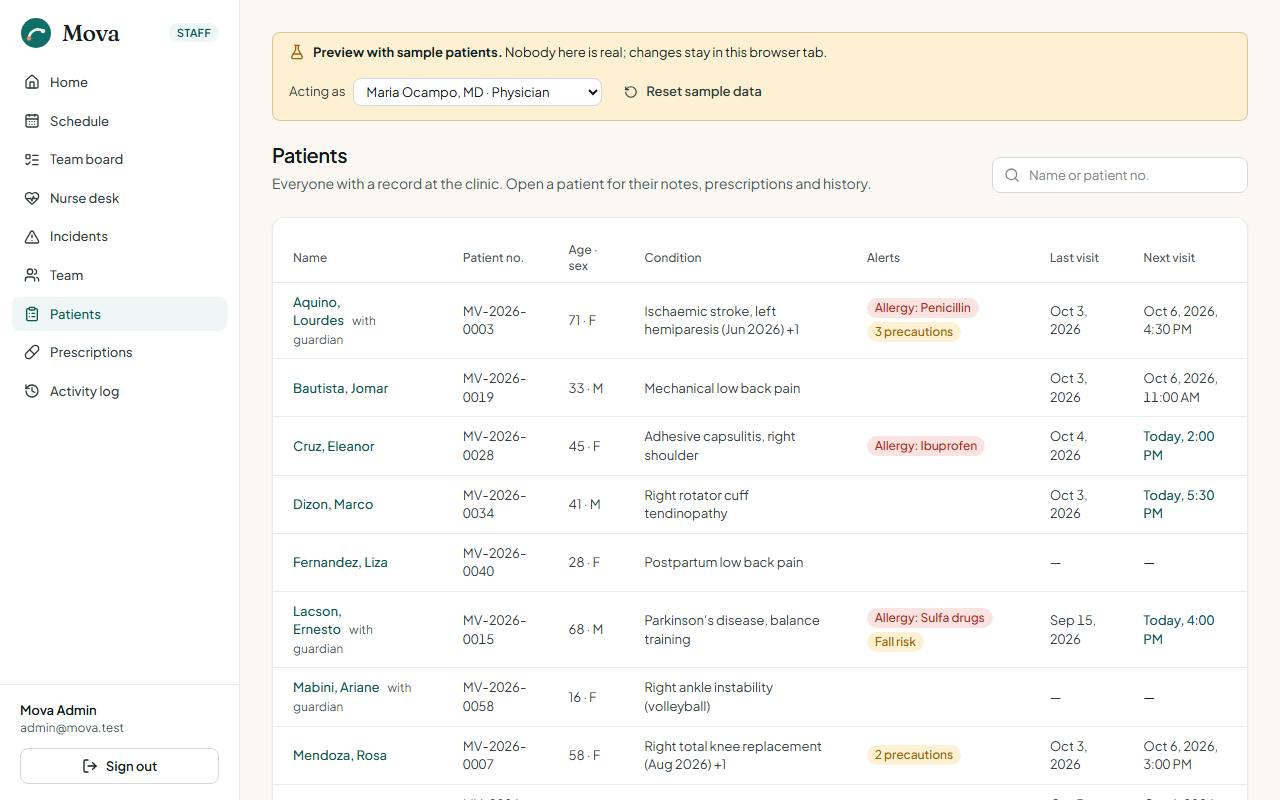Open patient Cruz, Eleanor
This screenshot has height=800, width=1280.
coord(333,446)
